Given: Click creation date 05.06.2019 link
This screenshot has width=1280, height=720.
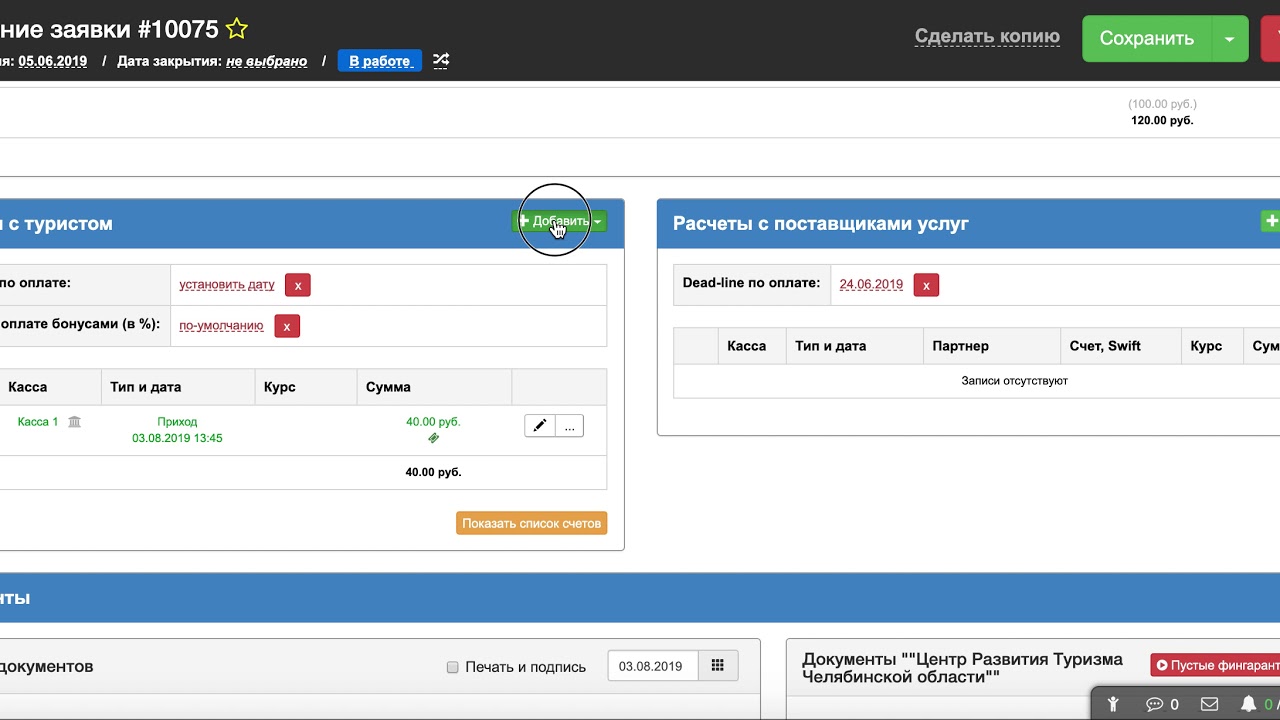Looking at the screenshot, I should click(x=52, y=61).
